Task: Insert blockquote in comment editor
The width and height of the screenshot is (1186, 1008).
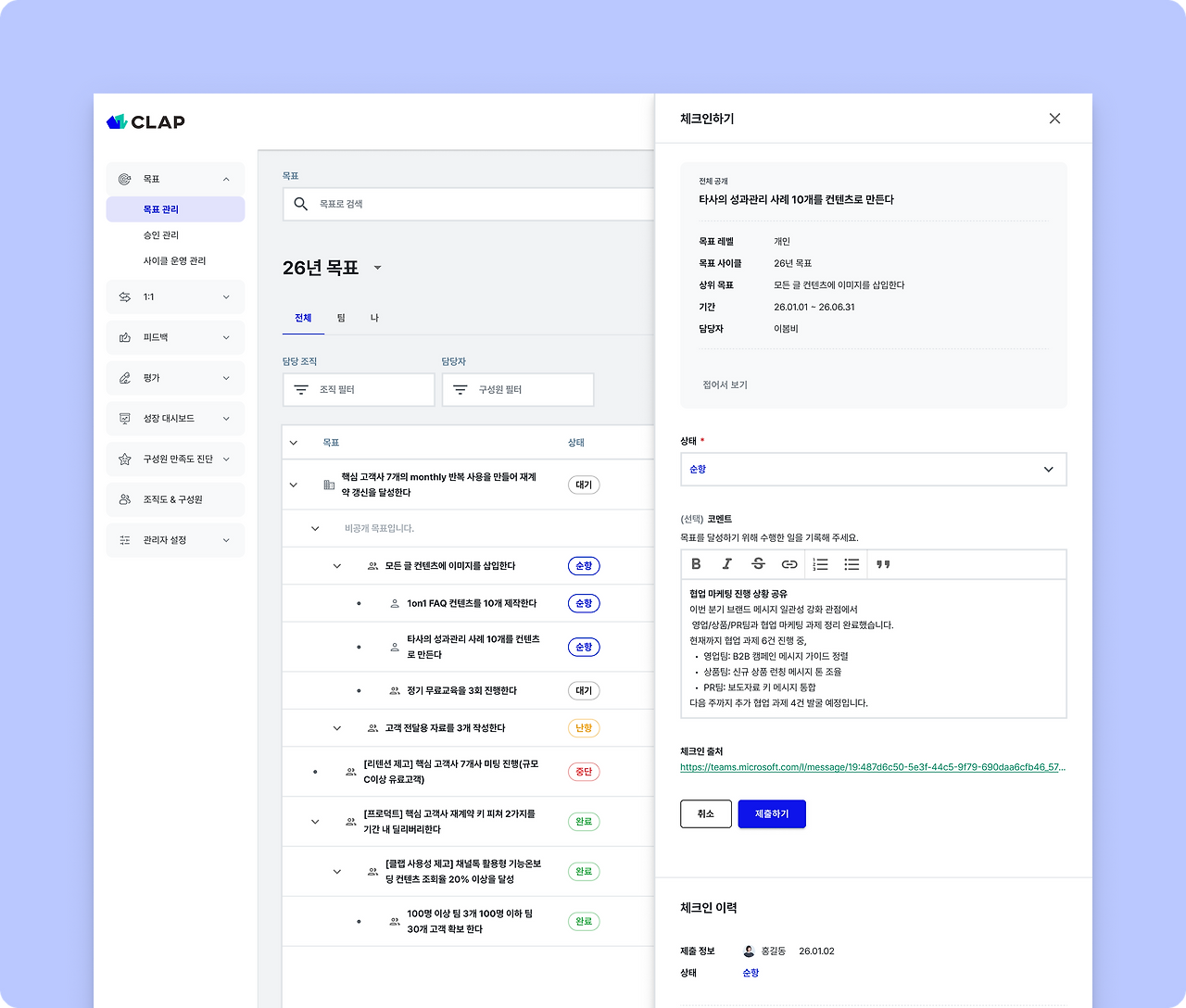Action: click(883, 564)
